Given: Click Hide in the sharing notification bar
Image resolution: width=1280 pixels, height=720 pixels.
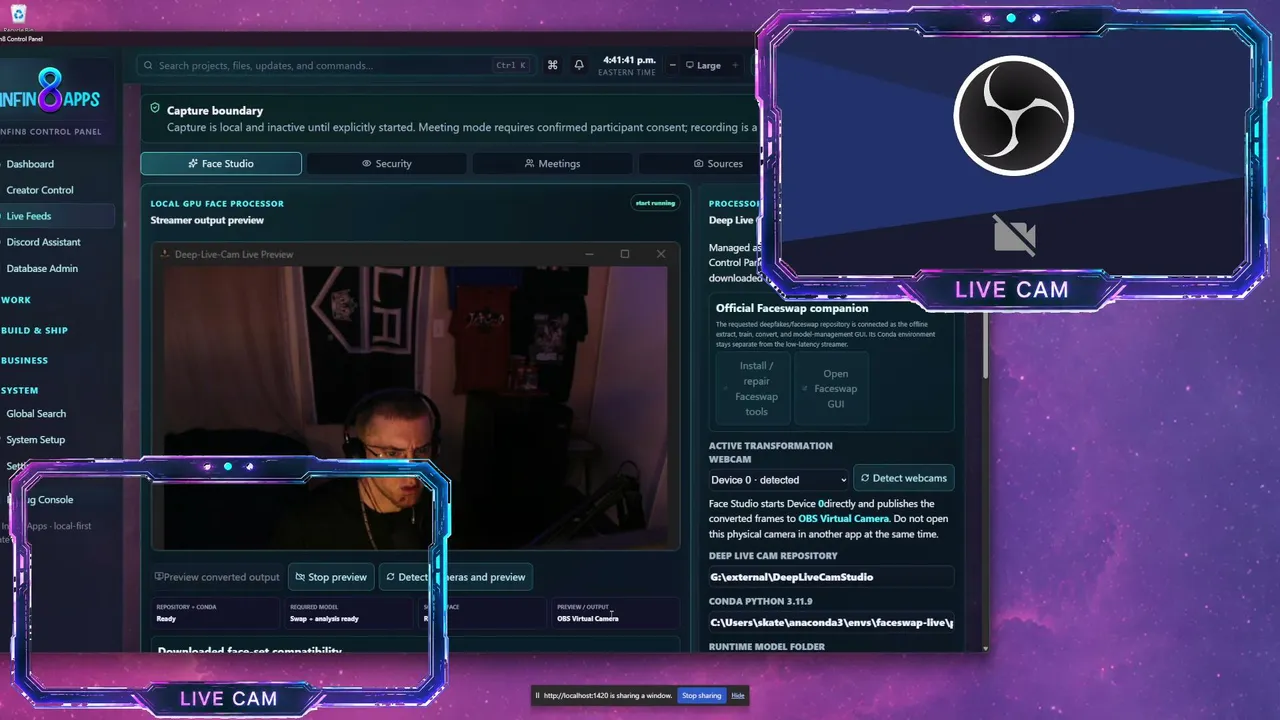Looking at the screenshot, I should (x=738, y=696).
